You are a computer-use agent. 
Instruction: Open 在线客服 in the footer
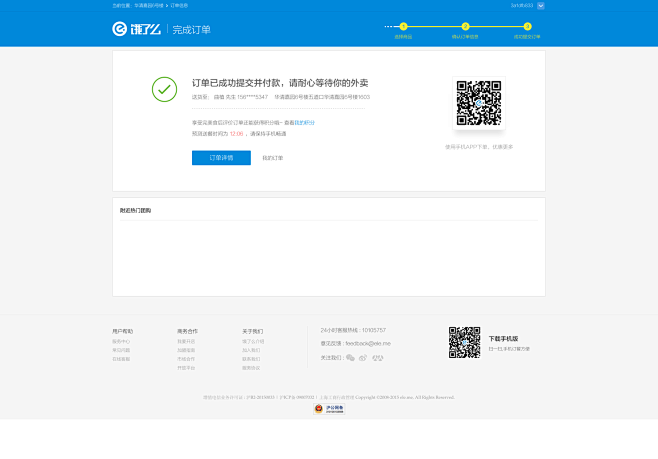[121, 359]
